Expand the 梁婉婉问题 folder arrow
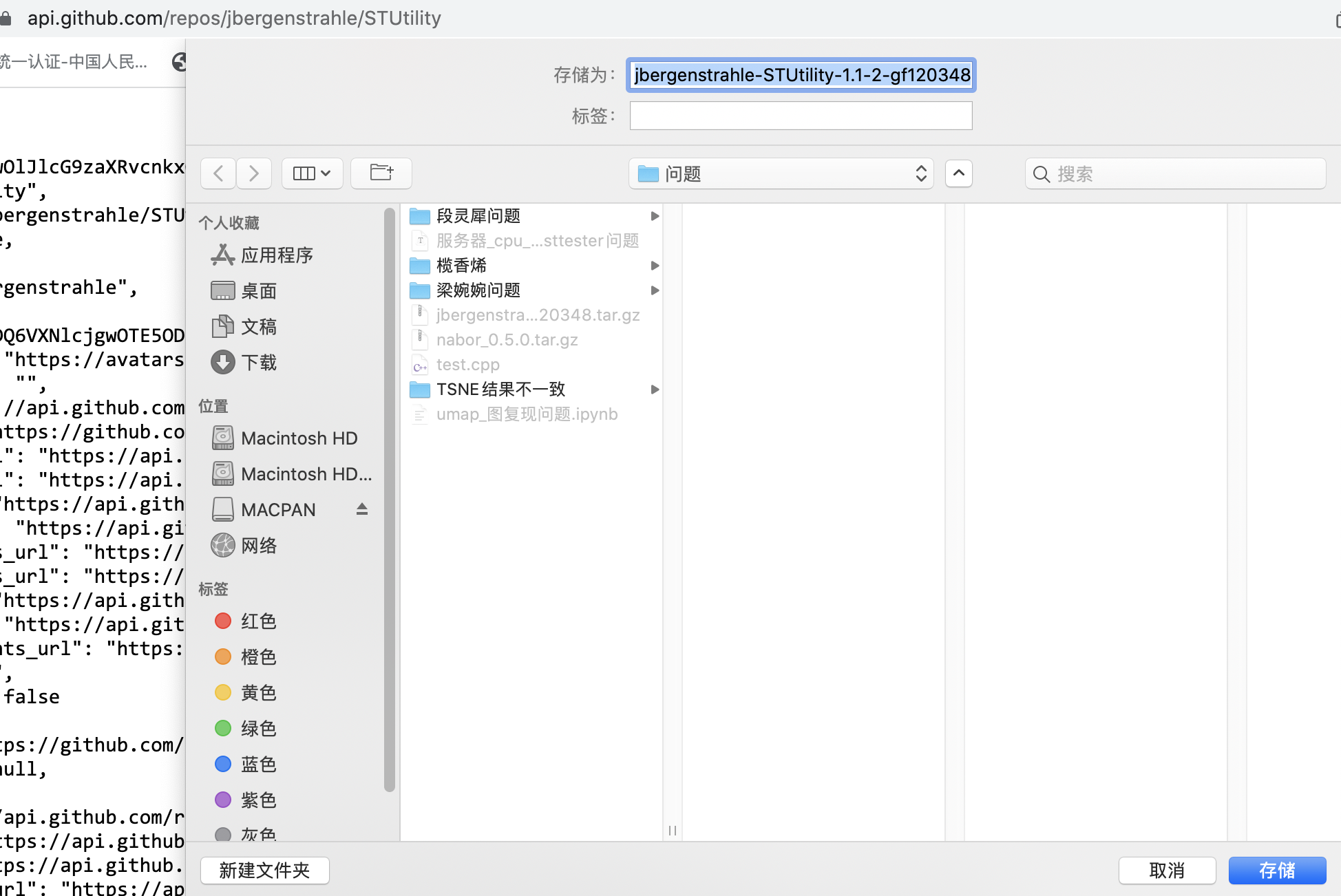 click(x=655, y=290)
